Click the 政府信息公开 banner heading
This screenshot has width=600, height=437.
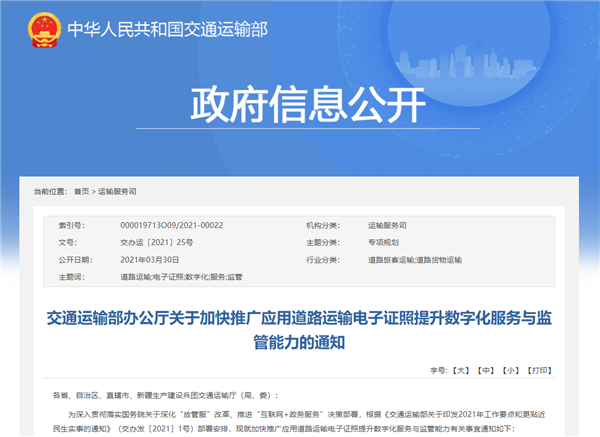(308, 104)
